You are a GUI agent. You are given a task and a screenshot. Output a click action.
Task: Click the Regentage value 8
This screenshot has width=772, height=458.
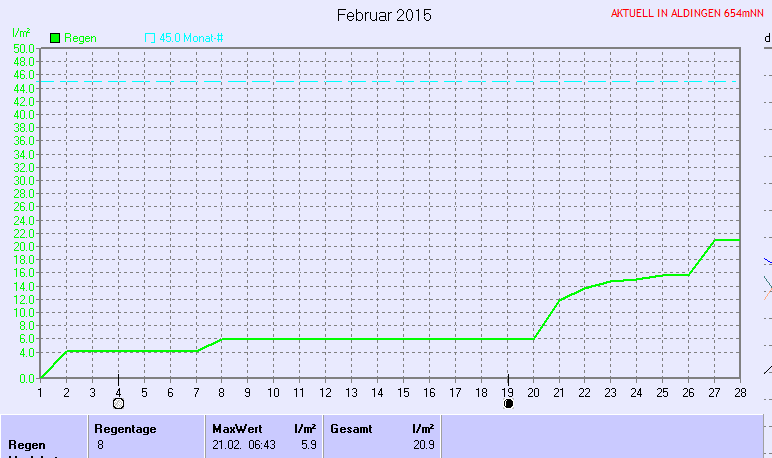(100, 444)
